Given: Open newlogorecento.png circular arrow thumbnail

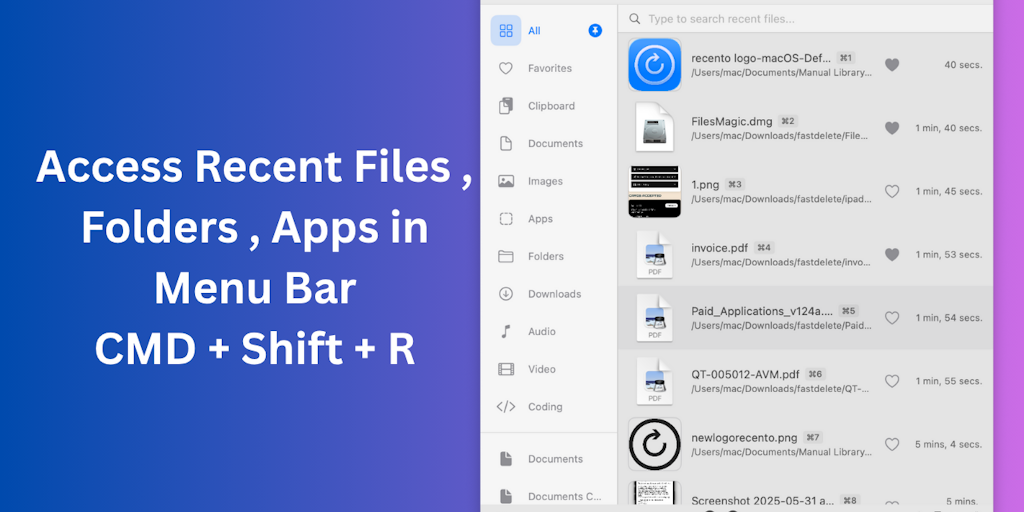Looking at the screenshot, I should tap(654, 444).
